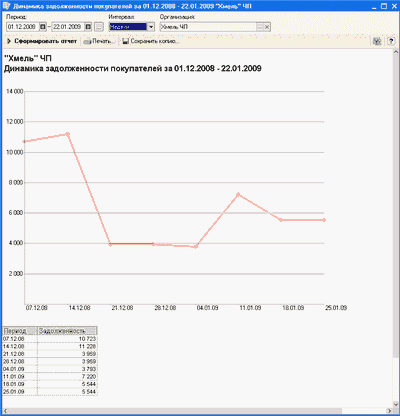Viewport: 400px width, 416px height.
Task: Minimize the report window
Action: click(375, 6)
